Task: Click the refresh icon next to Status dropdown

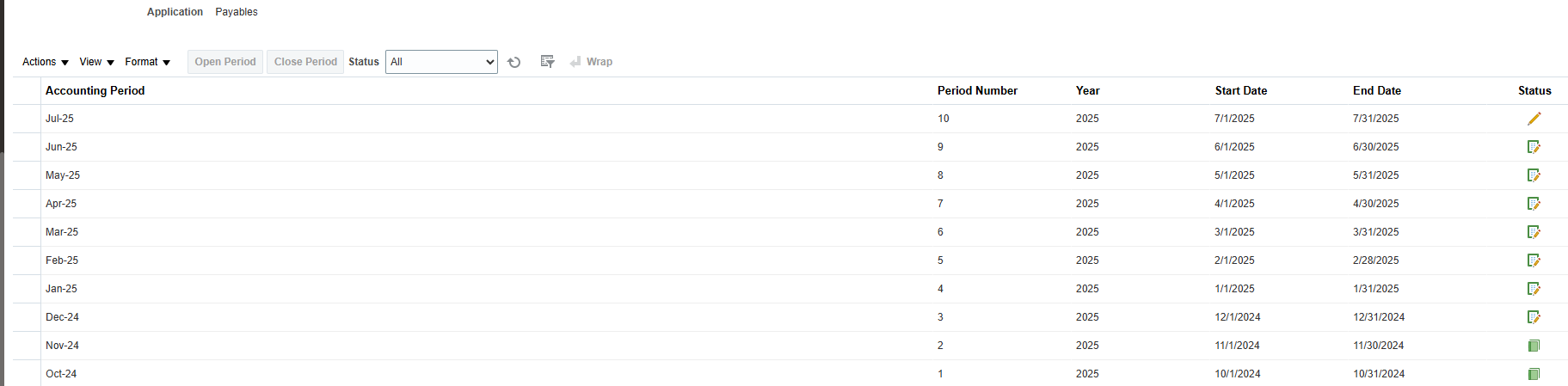Action: coord(514,62)
